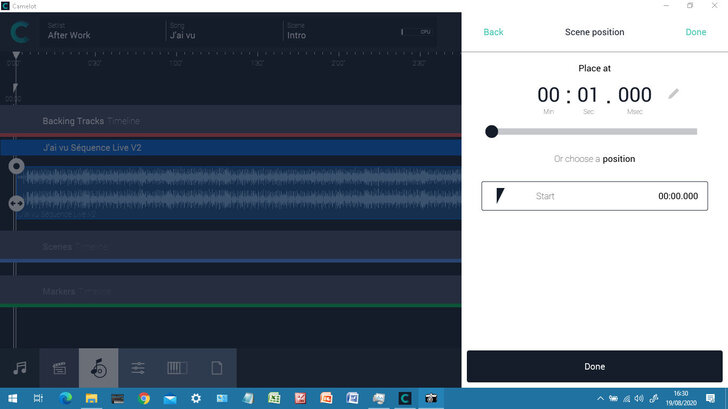Click the scene position slider handle

tap(491, 131)
